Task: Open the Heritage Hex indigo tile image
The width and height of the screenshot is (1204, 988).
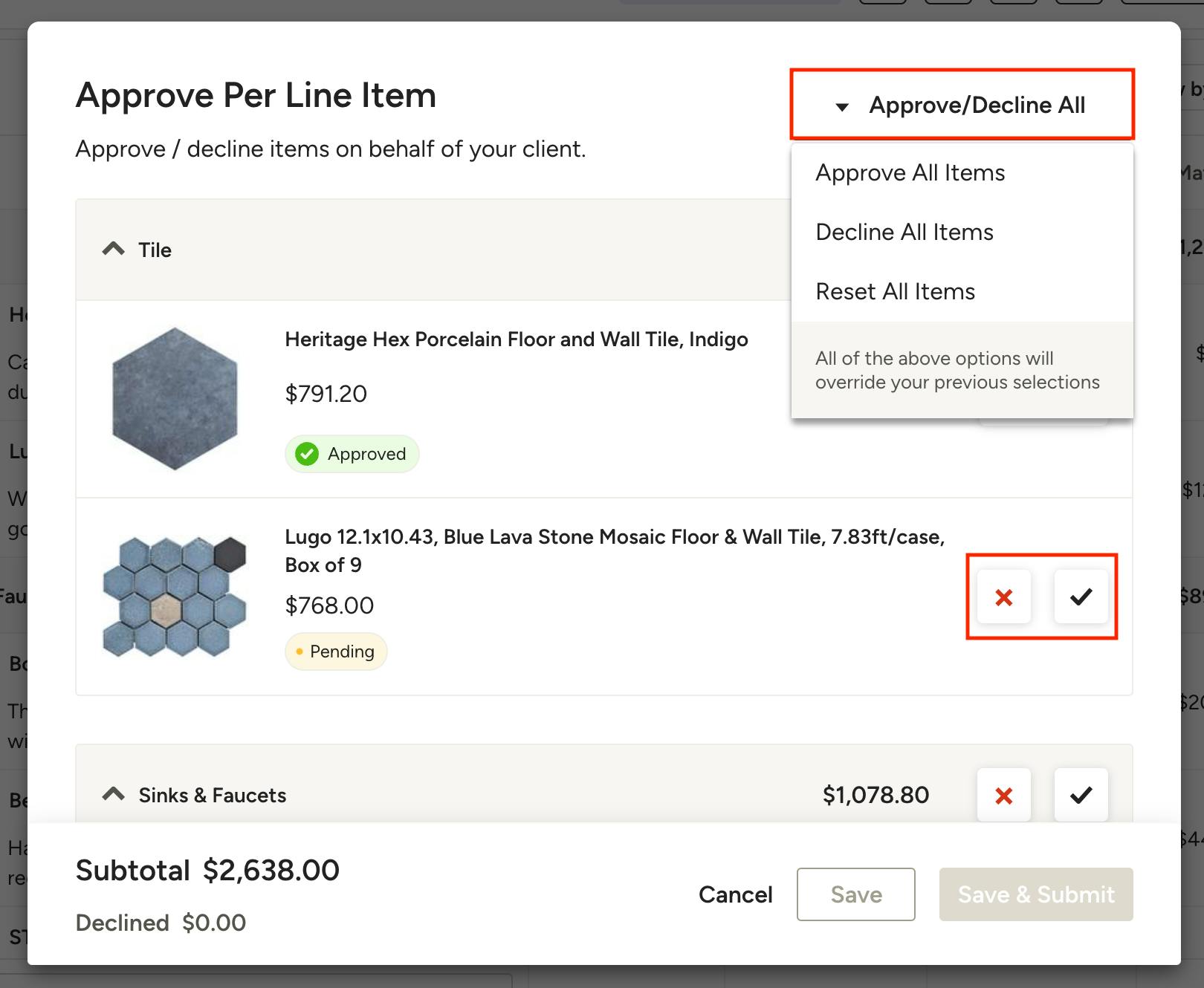Action: click(175, 399)
